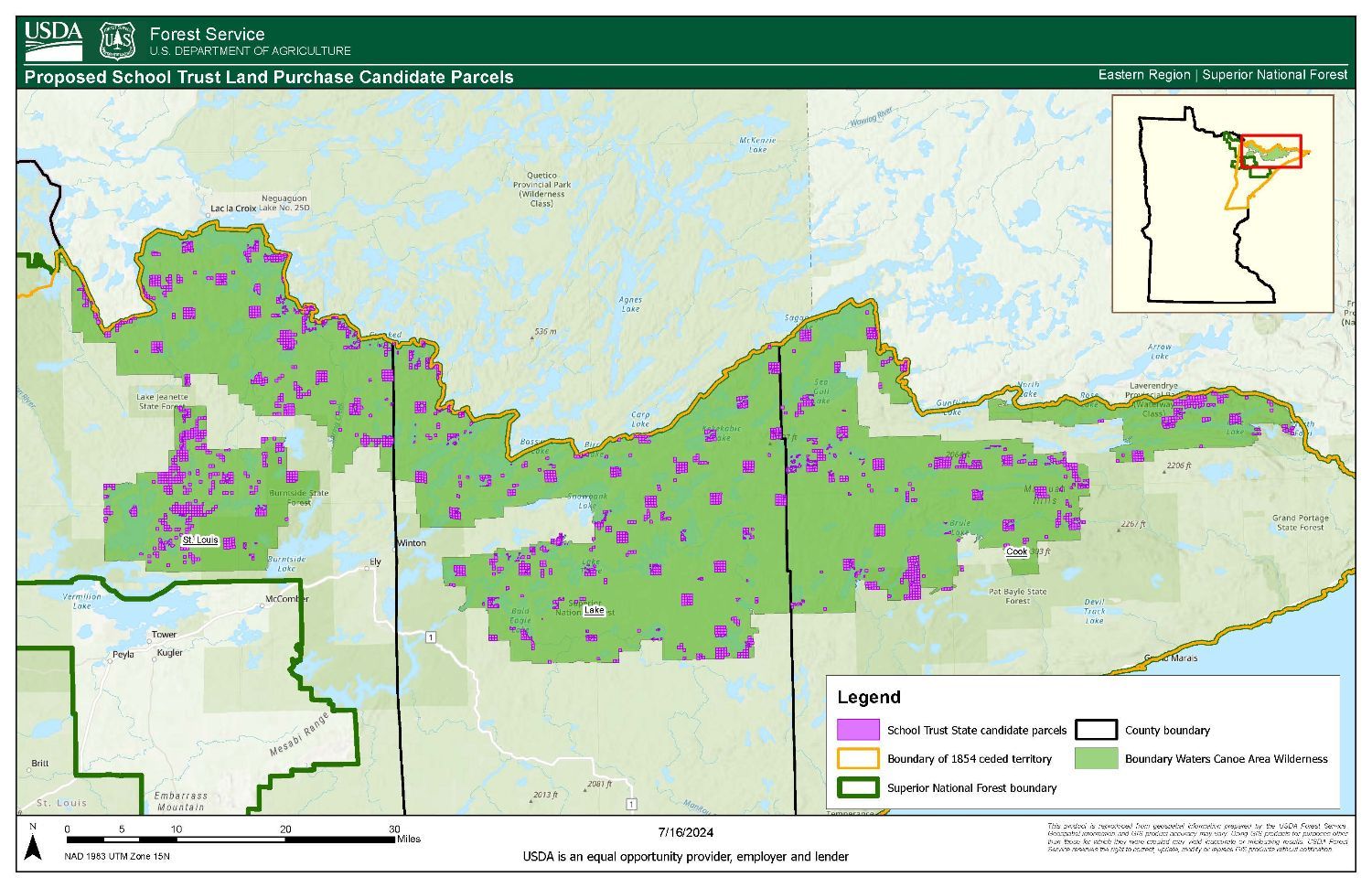Viewport: 1372px width, 888px height.
Task: Click the 'Lake Jeanette State Forest' label
Action: click(x=162, y=401)
